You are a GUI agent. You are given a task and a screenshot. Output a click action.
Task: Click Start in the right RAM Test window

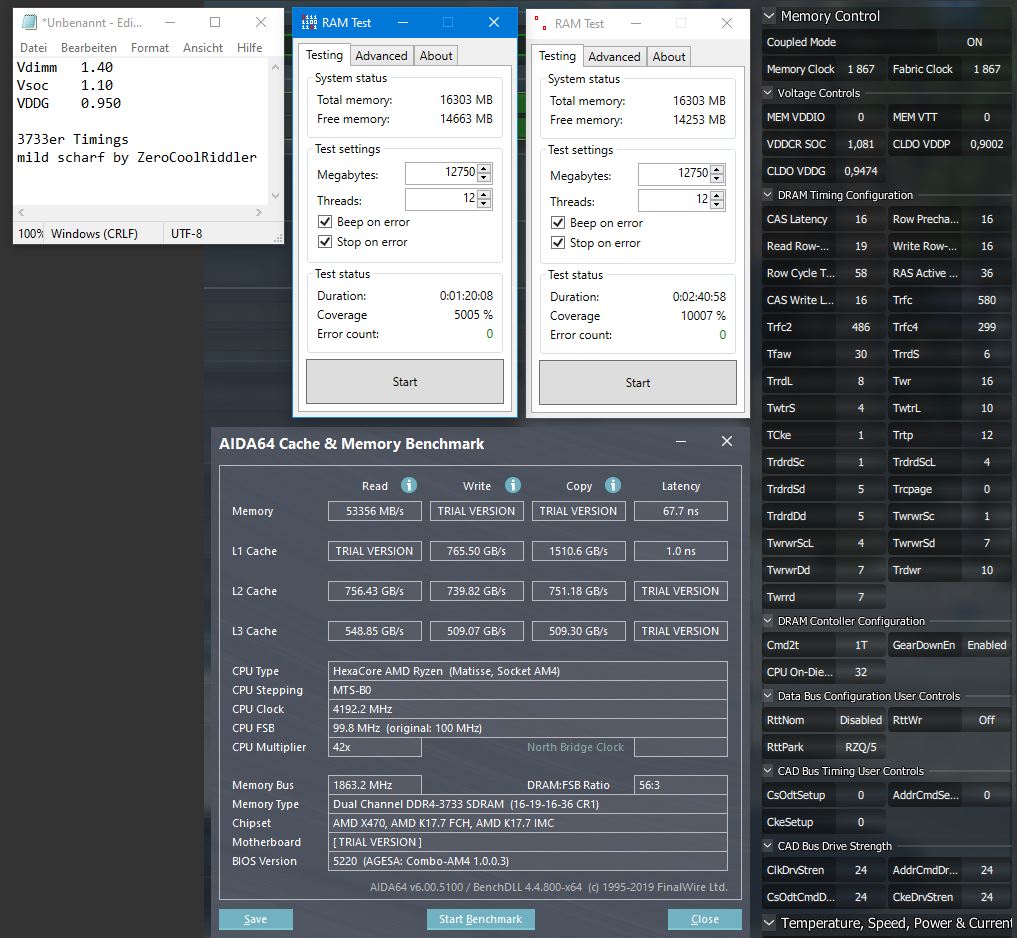click(638, 383)
